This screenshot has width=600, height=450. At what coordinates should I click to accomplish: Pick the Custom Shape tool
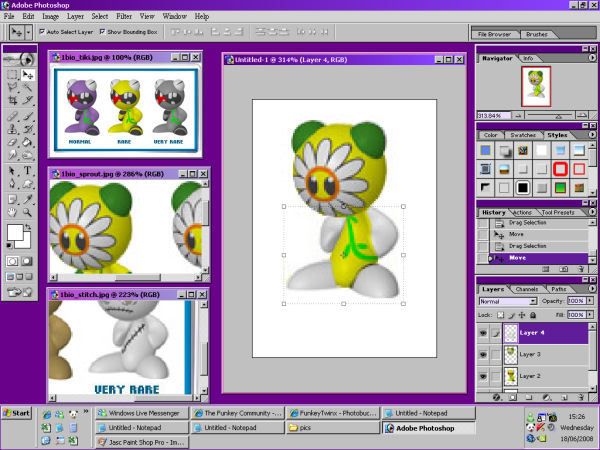pyautogui.click(x=27, y=184)
